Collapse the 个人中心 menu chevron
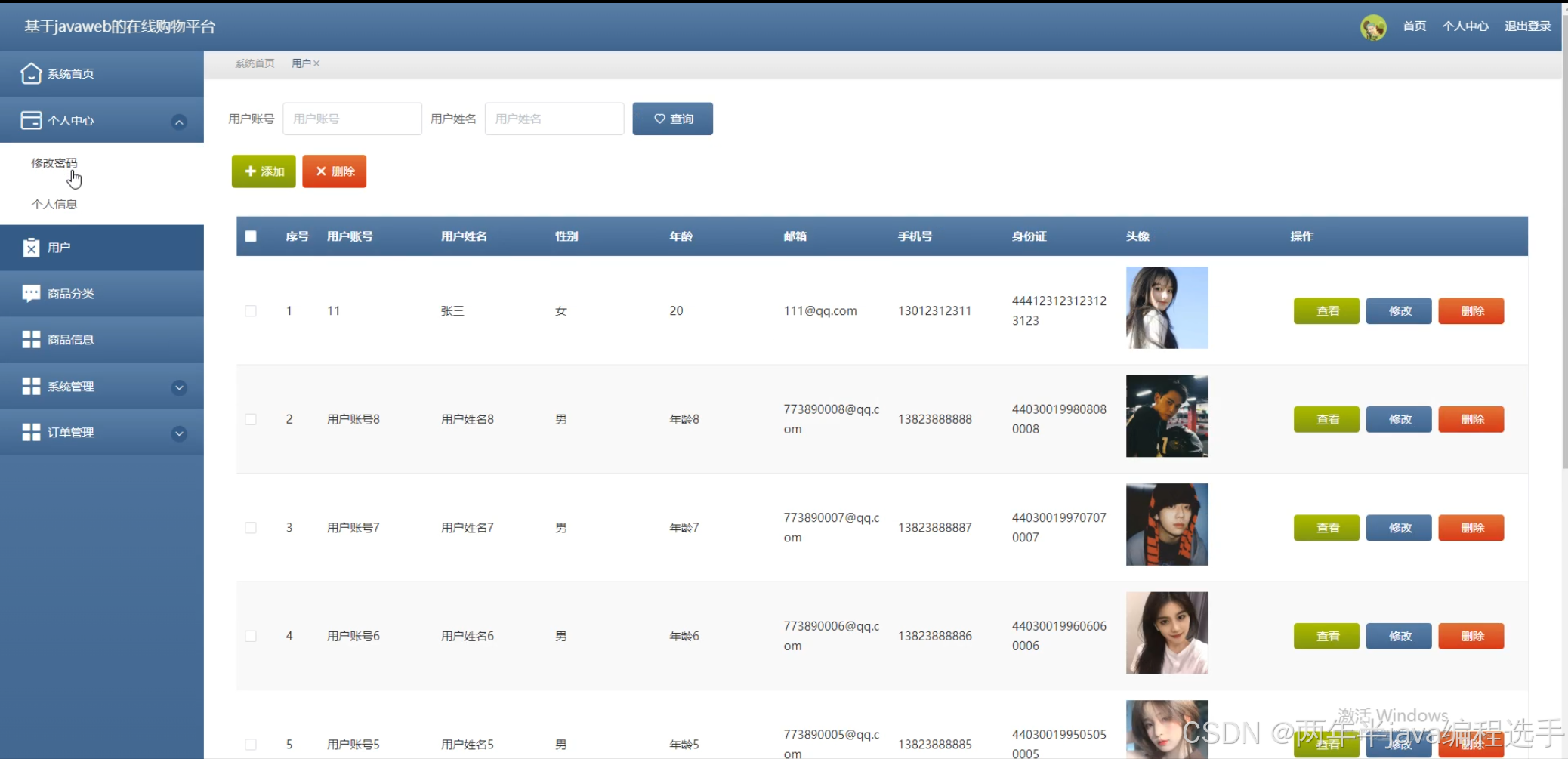 click(179, 122)
